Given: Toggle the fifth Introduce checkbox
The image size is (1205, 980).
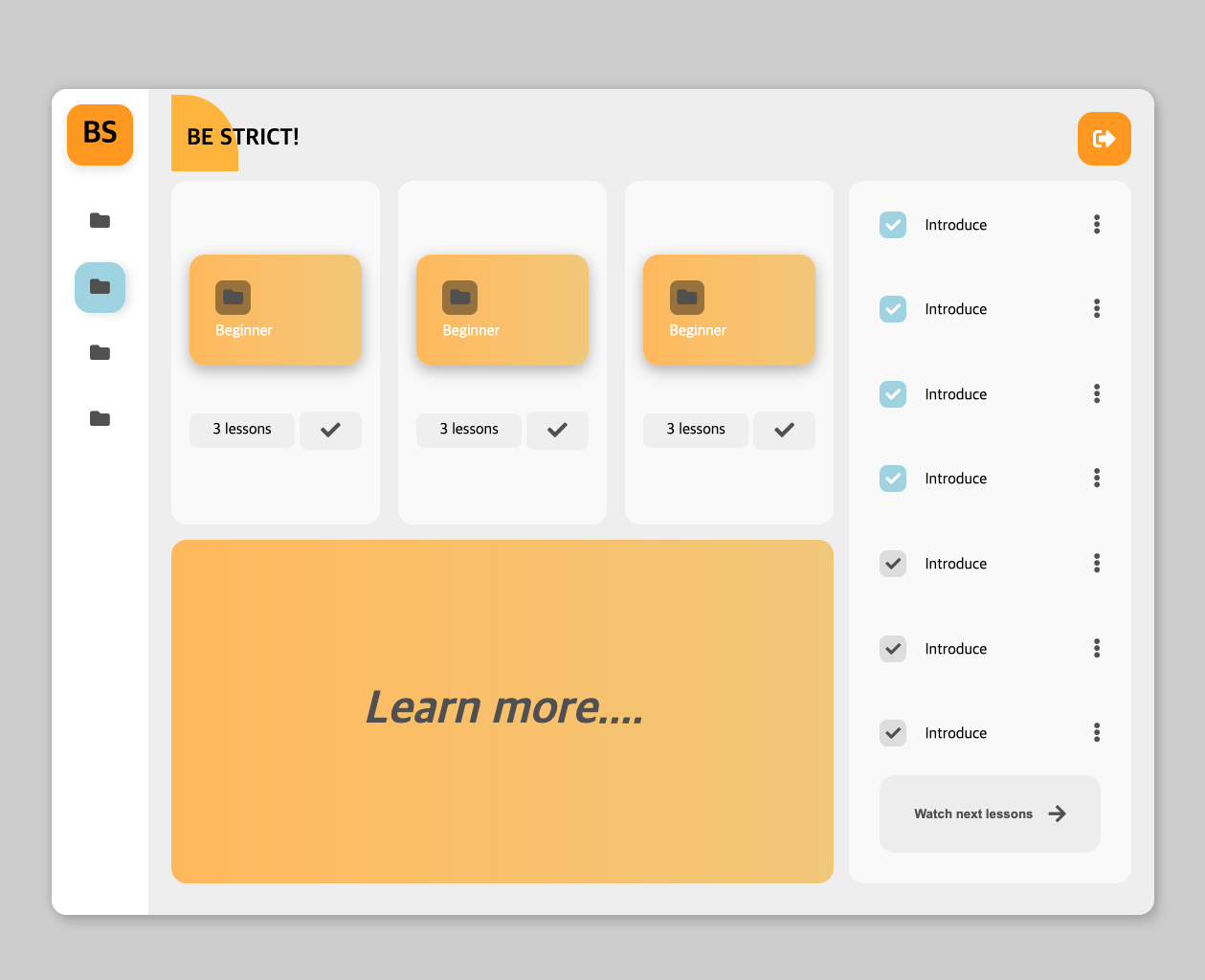Looking at the screenshot, I should click(893, 564).
